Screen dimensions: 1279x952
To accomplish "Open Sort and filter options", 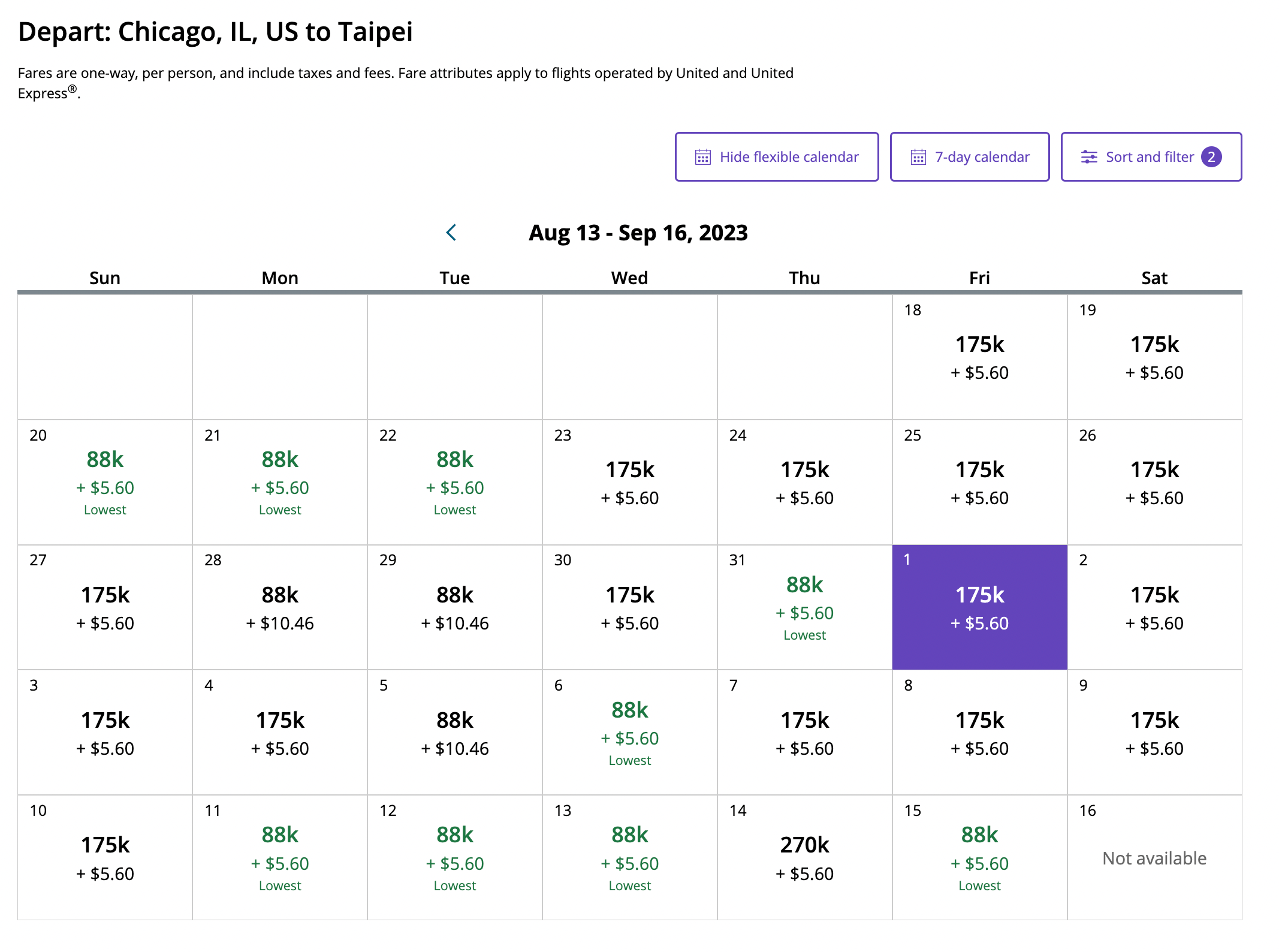I will point(1151,157).
